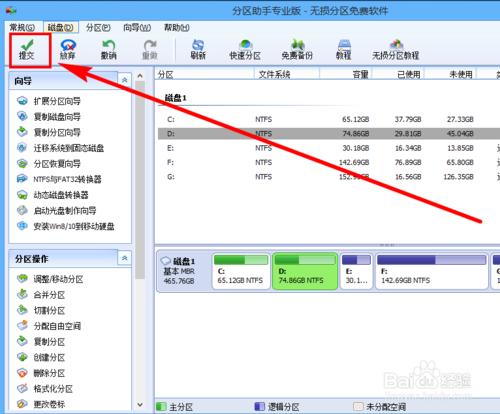This screenshot has height=414, width=500.
Task: Launch the 复制磁盘向导 wizard
Action: 48,117
